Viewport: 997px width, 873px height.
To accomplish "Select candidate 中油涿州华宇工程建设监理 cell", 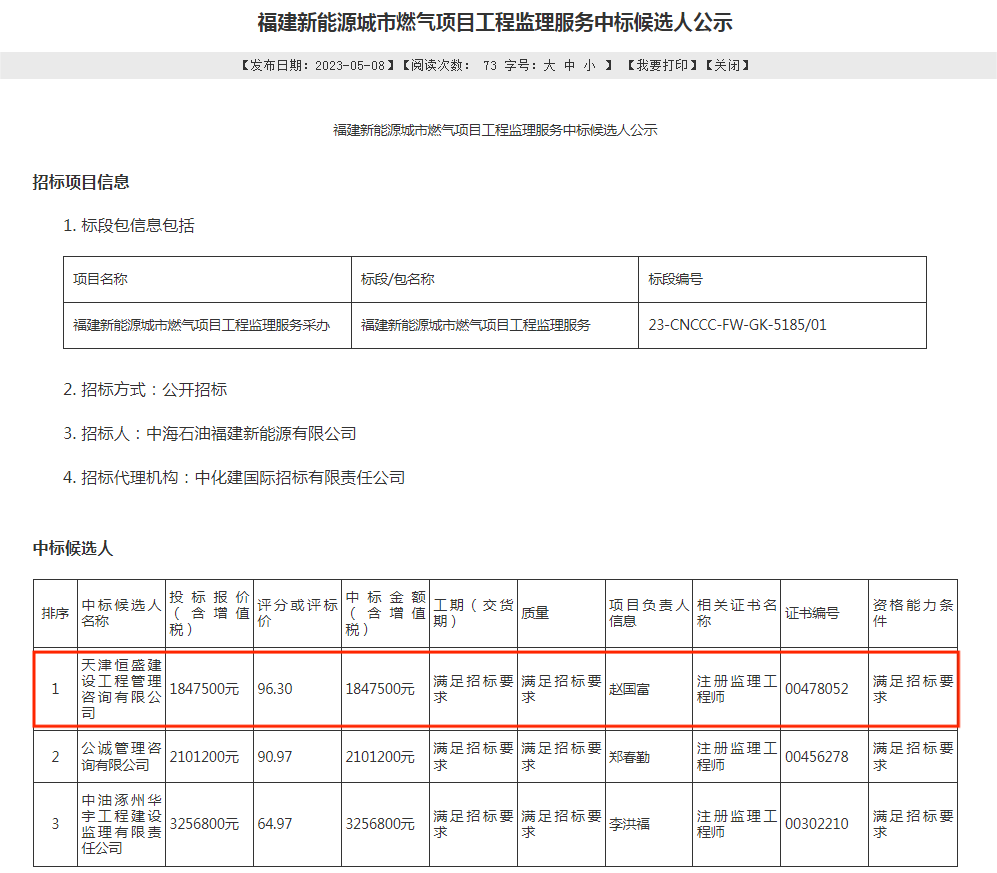I will coord(121,824).
